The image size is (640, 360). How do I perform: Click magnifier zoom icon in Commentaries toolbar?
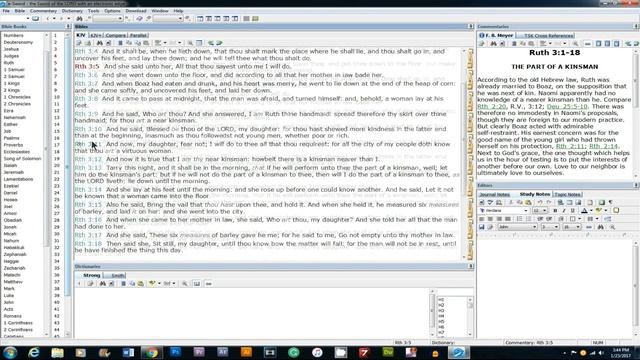point(576,44)
